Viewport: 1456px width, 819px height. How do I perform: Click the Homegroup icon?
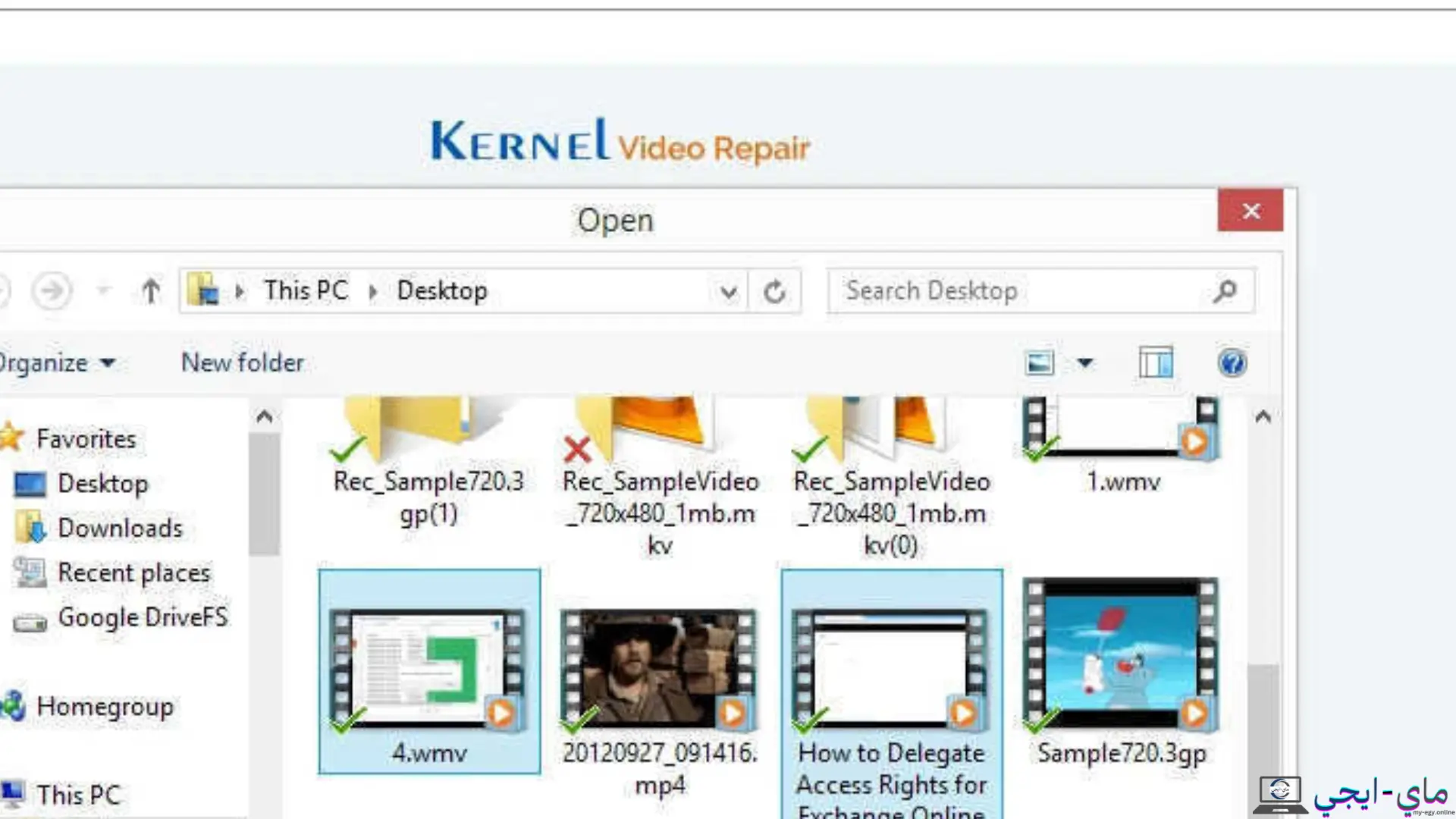coord(14,706)
